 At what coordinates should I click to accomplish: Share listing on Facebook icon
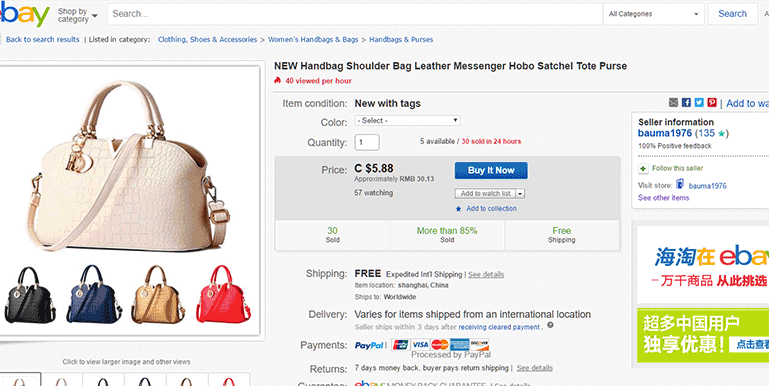686,103
